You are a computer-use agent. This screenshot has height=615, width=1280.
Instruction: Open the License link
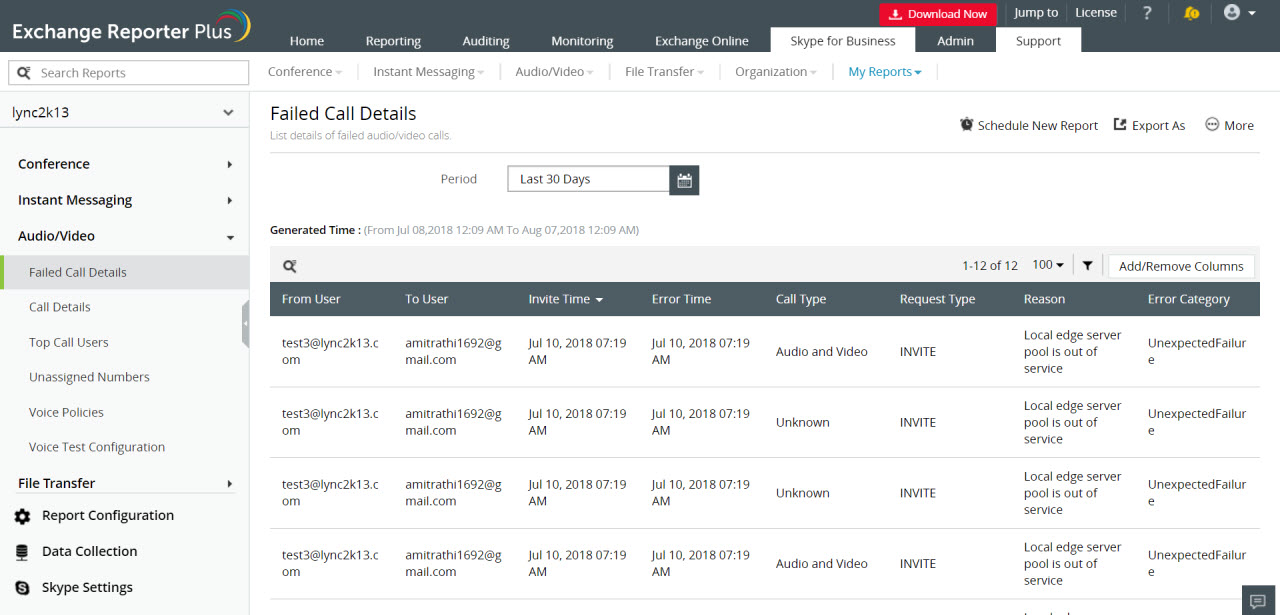(1096, 13)
